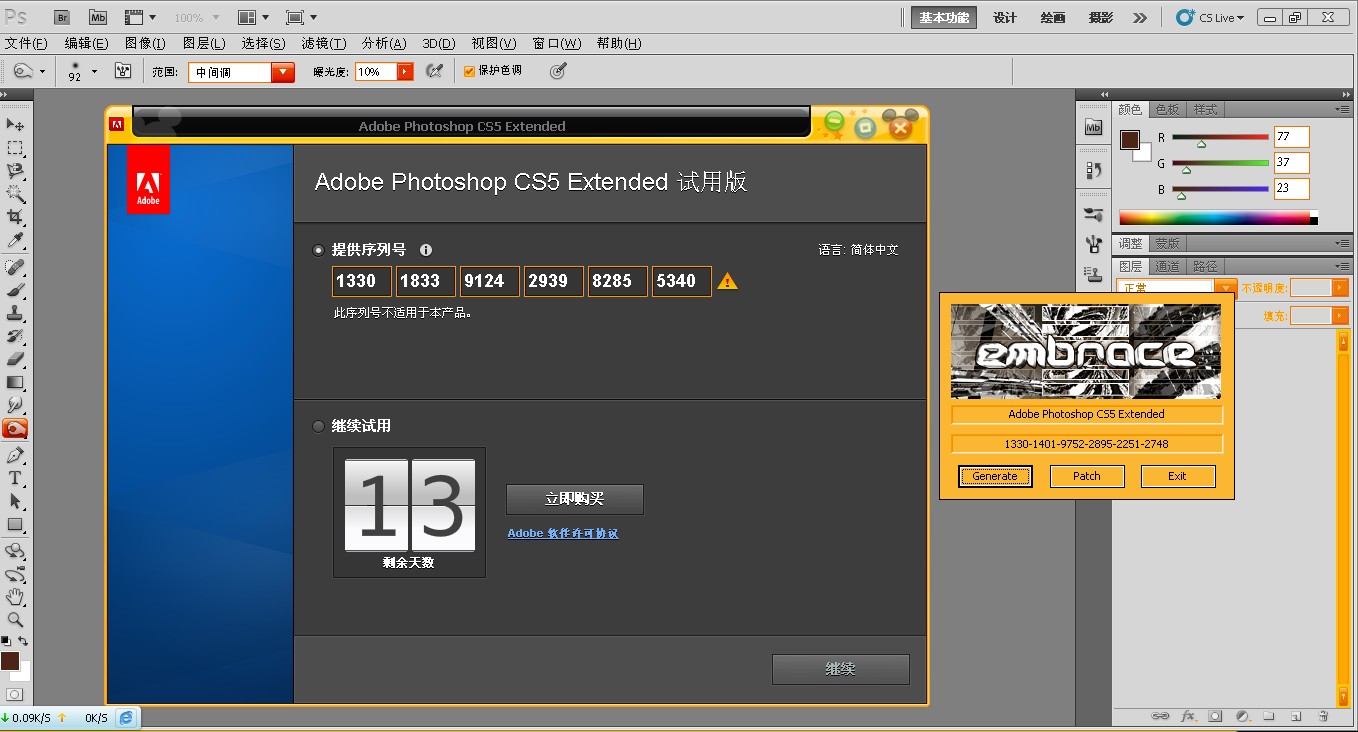Screen dimensions: 1358x732
Task: Switch to the 通道 tab
Action: [x=1167, y=266]
